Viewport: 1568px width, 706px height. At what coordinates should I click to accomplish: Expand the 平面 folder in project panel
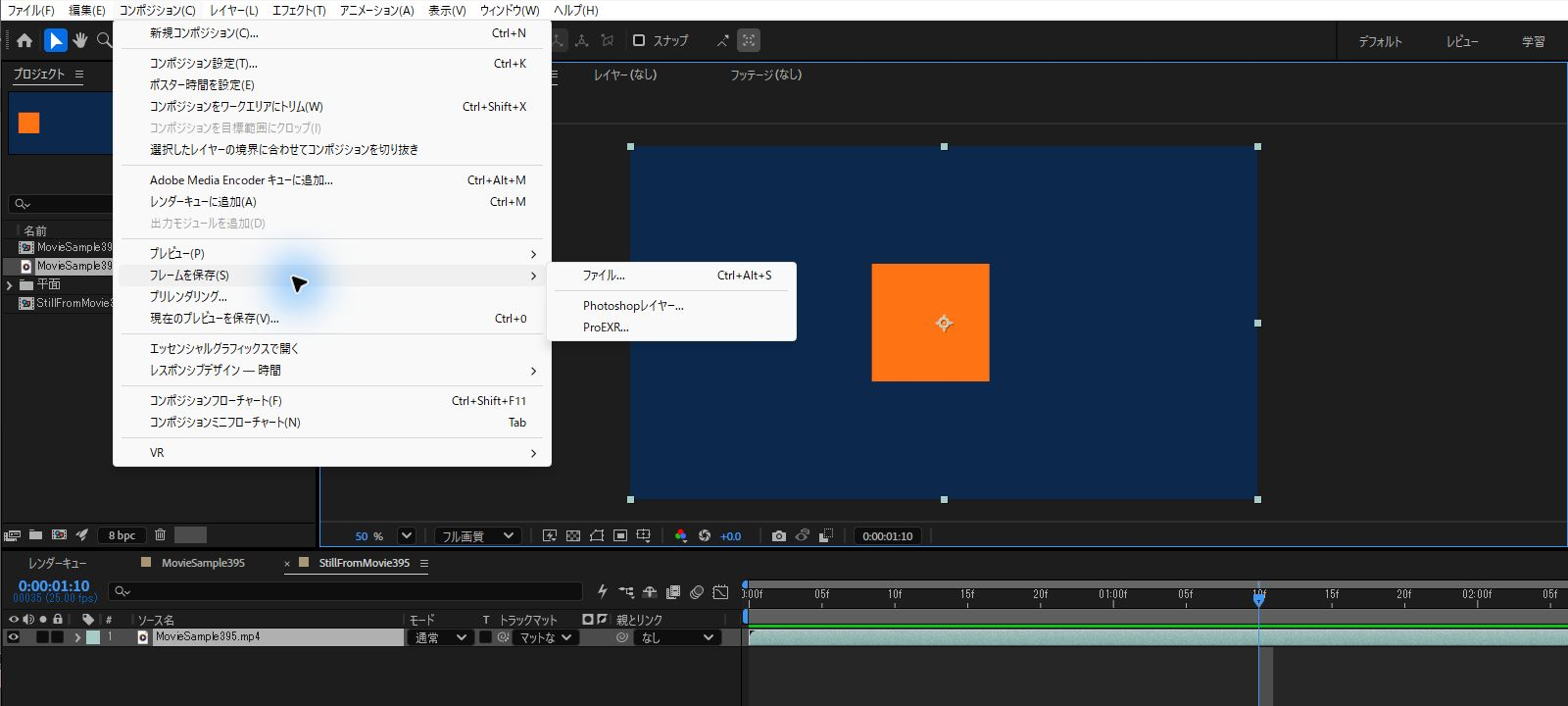click(10, 284)
